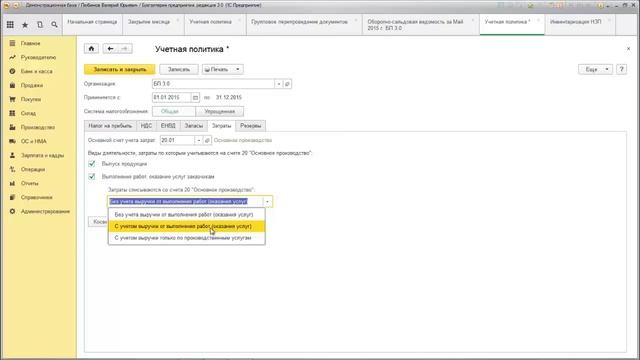Click the search magnifier icon
The image size is (640, 360).
click(54, 25)
